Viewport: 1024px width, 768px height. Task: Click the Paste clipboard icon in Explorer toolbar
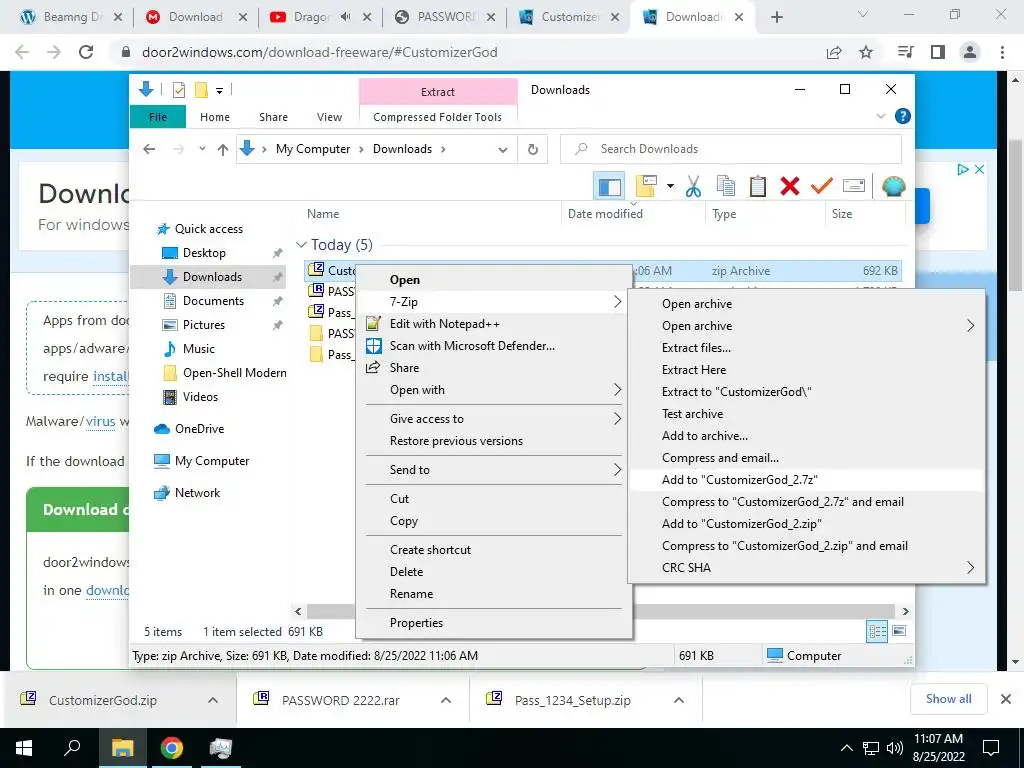pos(758,187)
